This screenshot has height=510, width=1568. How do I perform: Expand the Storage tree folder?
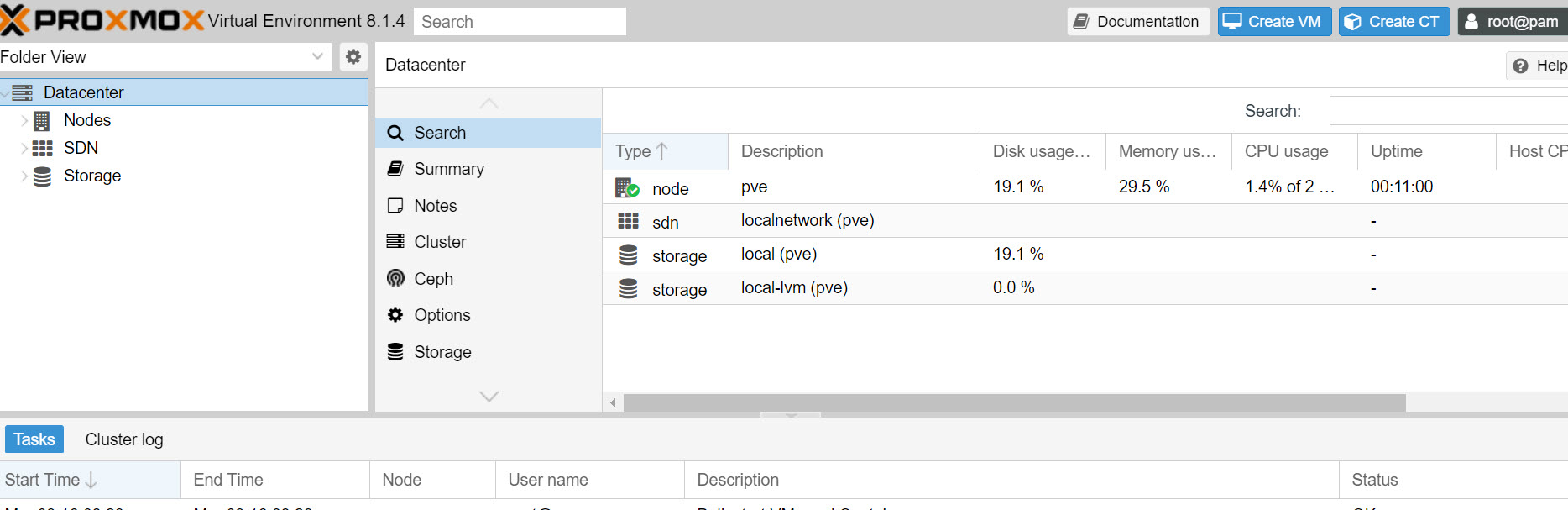click(x=24, y=176)
